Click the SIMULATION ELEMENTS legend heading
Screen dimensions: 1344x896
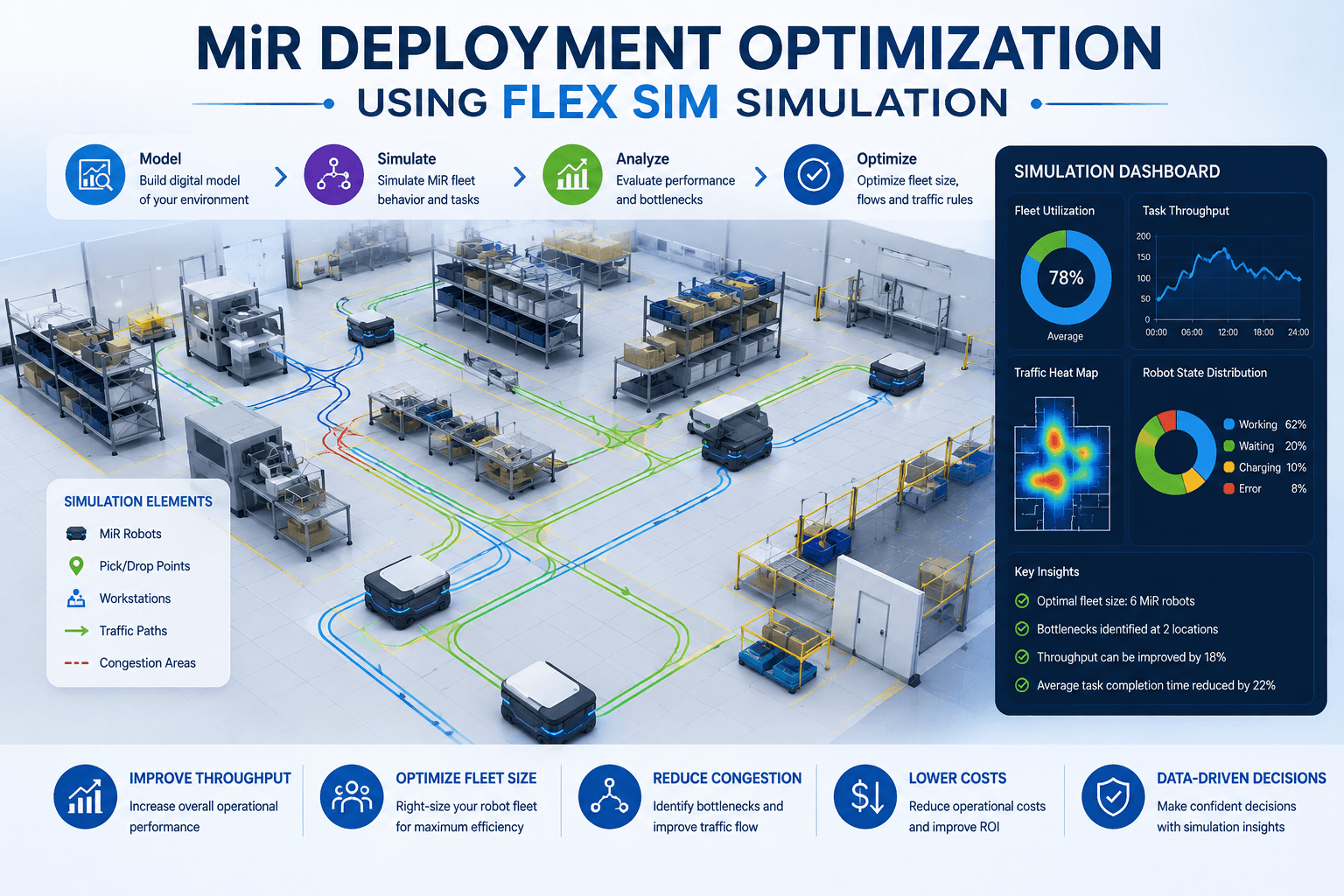[x=138, y=501]
